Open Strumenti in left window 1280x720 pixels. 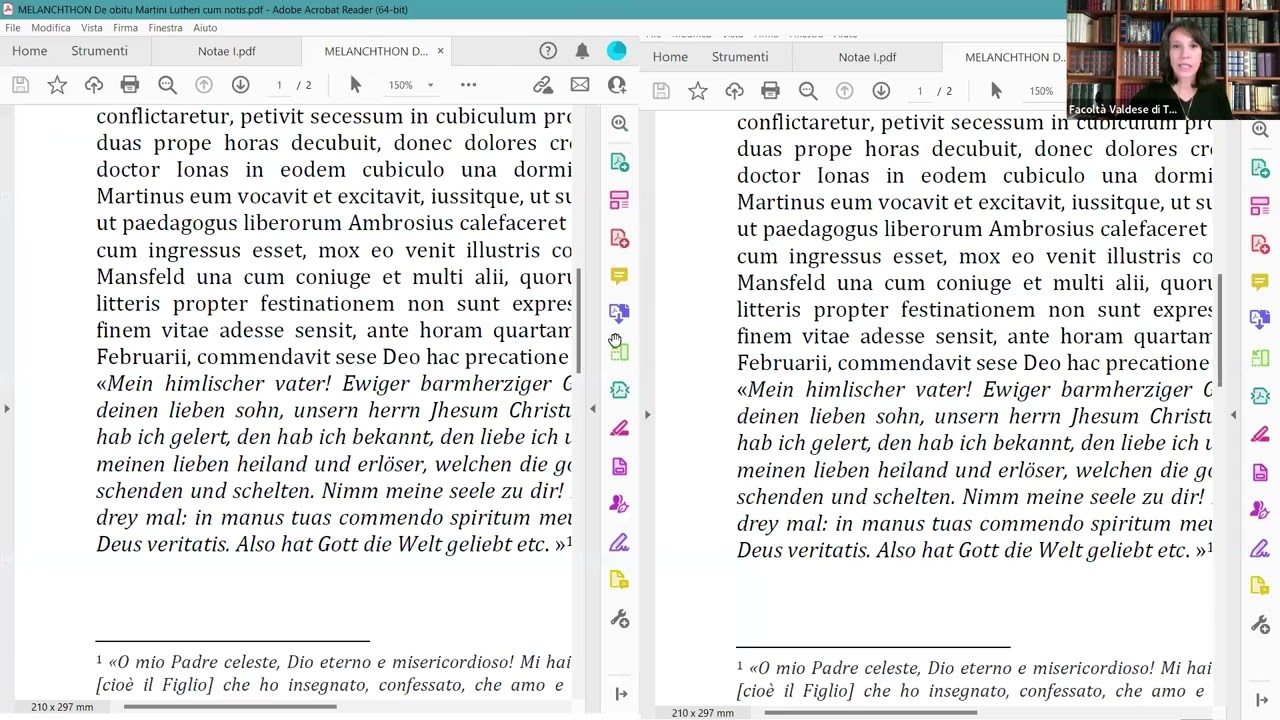click(x=99, y=51)
